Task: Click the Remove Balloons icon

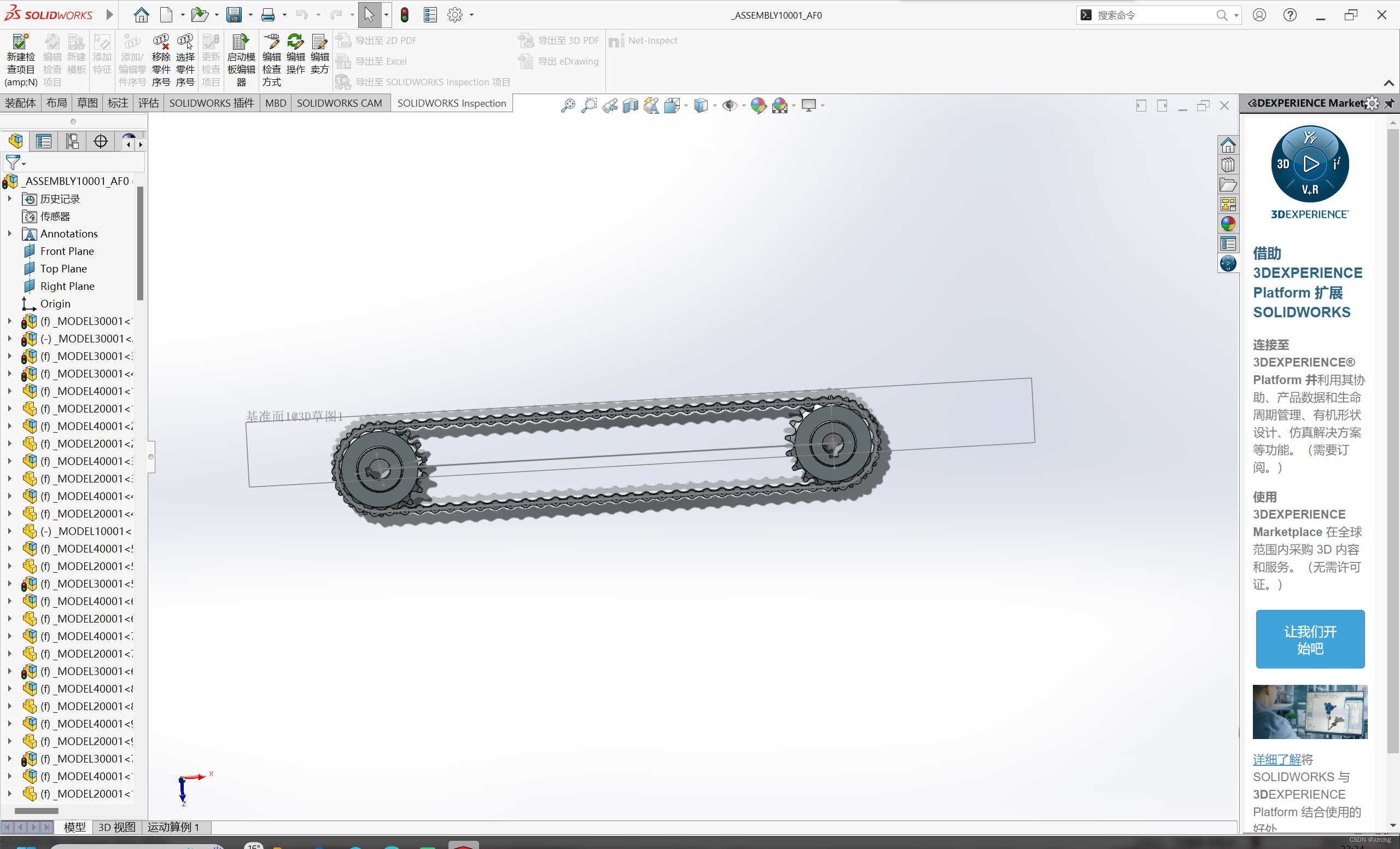Action: coord(161,42)
